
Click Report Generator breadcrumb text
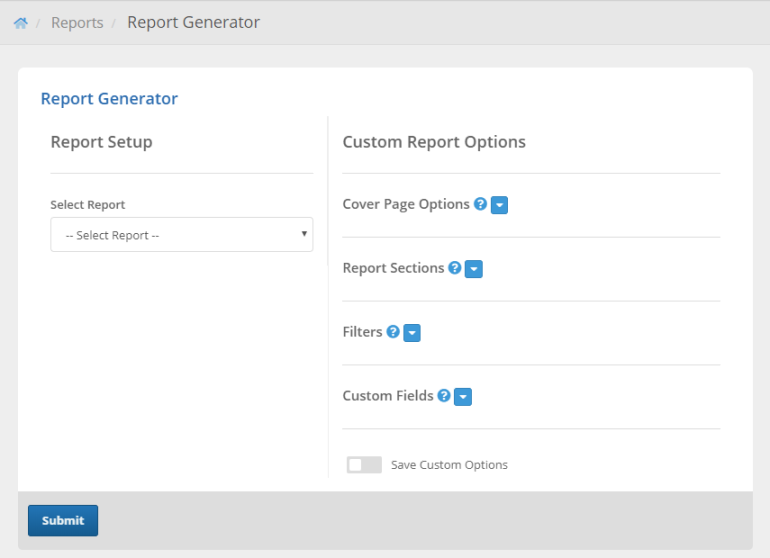[x=193, y=22]
